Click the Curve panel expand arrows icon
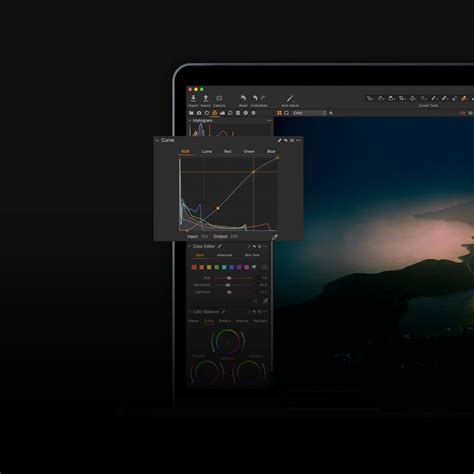Viewport: 474px width, 474px height. point(280,140)
